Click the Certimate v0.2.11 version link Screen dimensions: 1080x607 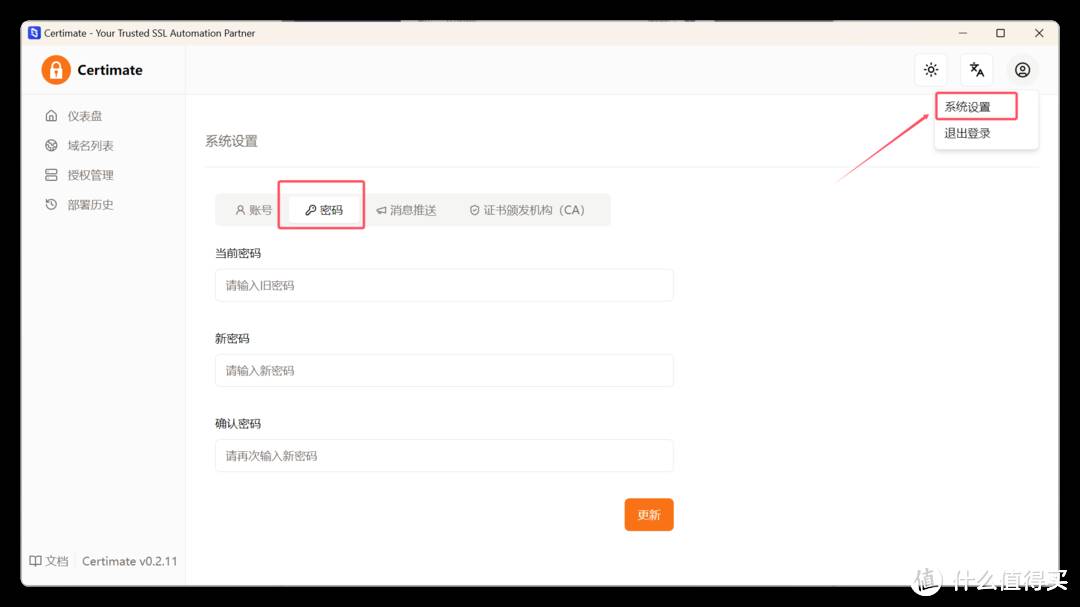pyautogui.click(x=129, y=561)
